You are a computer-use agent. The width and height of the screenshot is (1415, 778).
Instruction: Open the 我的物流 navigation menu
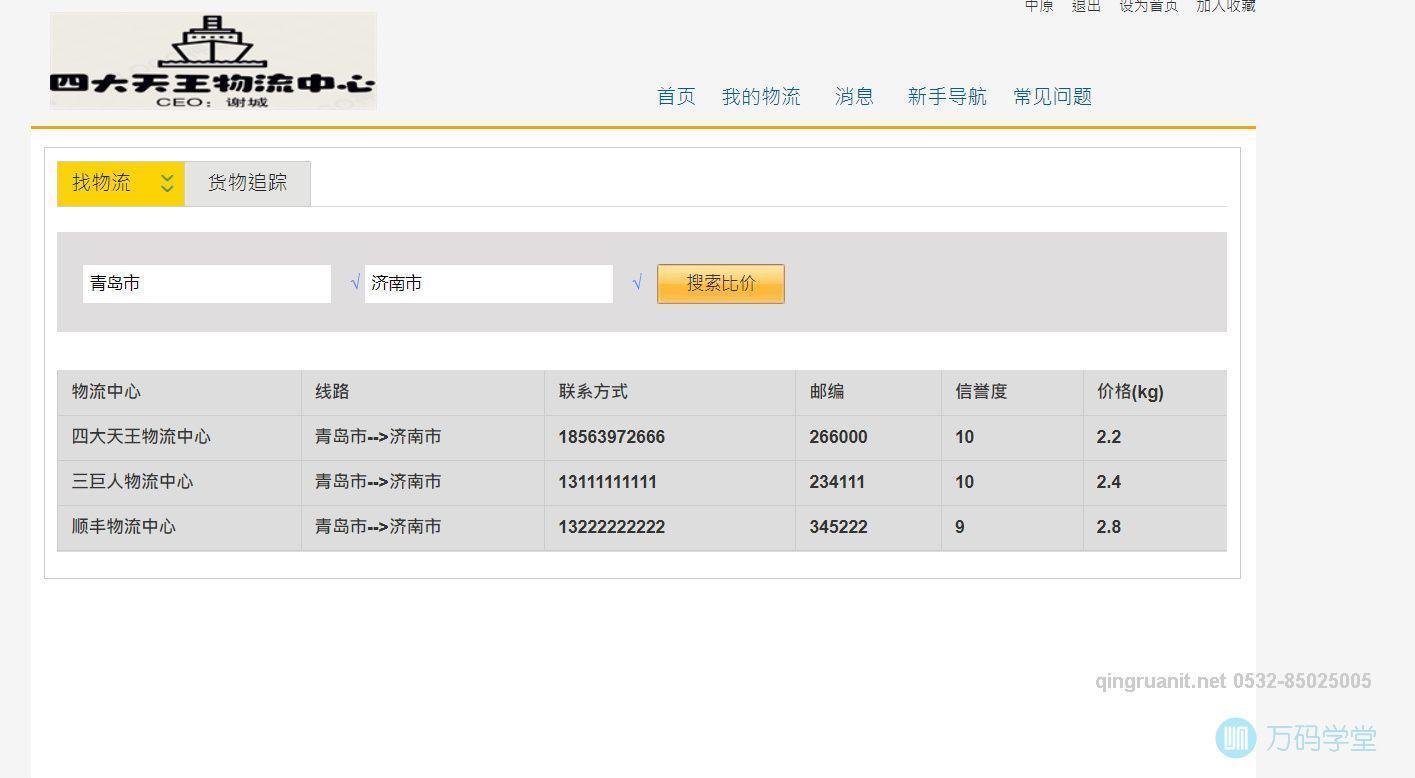(x=761, y=96)
